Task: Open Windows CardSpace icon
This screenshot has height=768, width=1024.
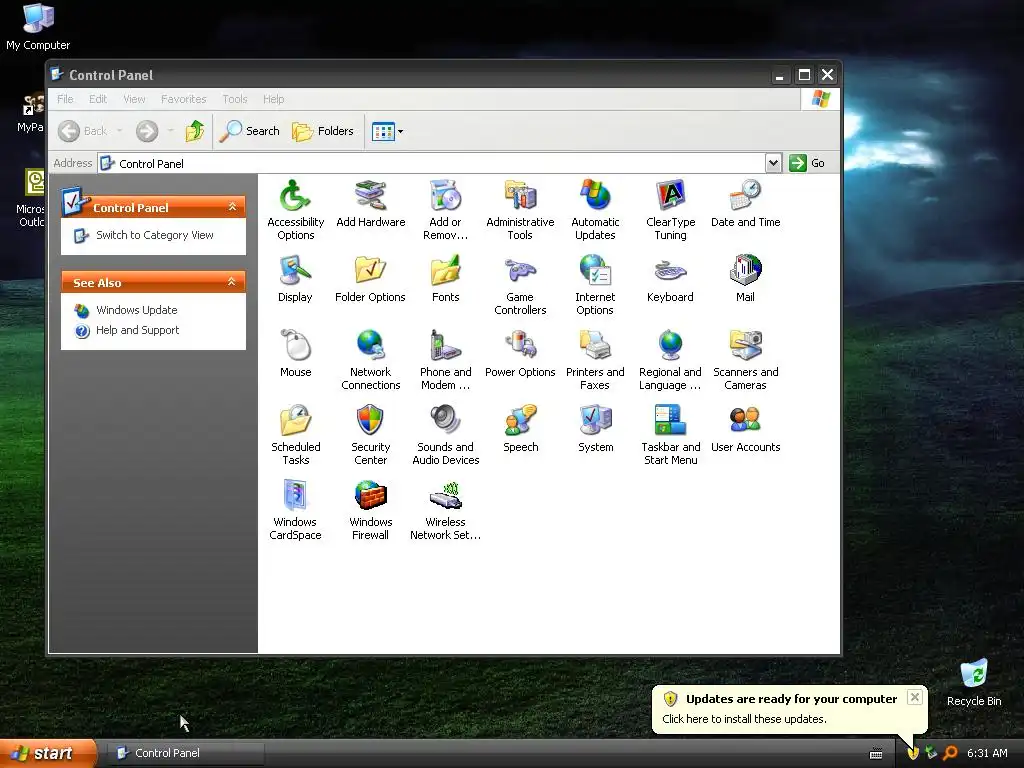Action: (295, 509)
